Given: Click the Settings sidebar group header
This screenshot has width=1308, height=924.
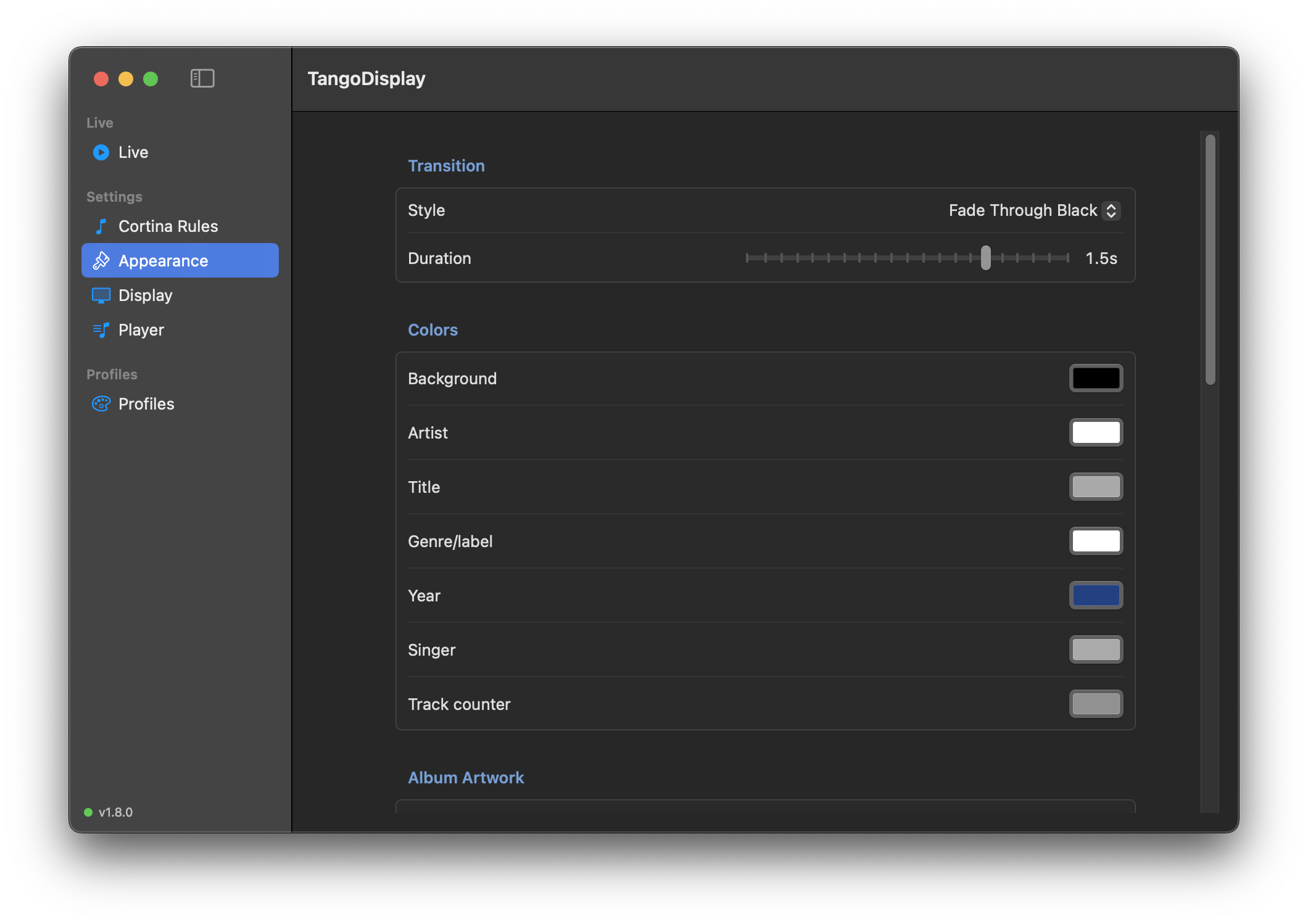Looking at the screenshot, I should 114,197.
